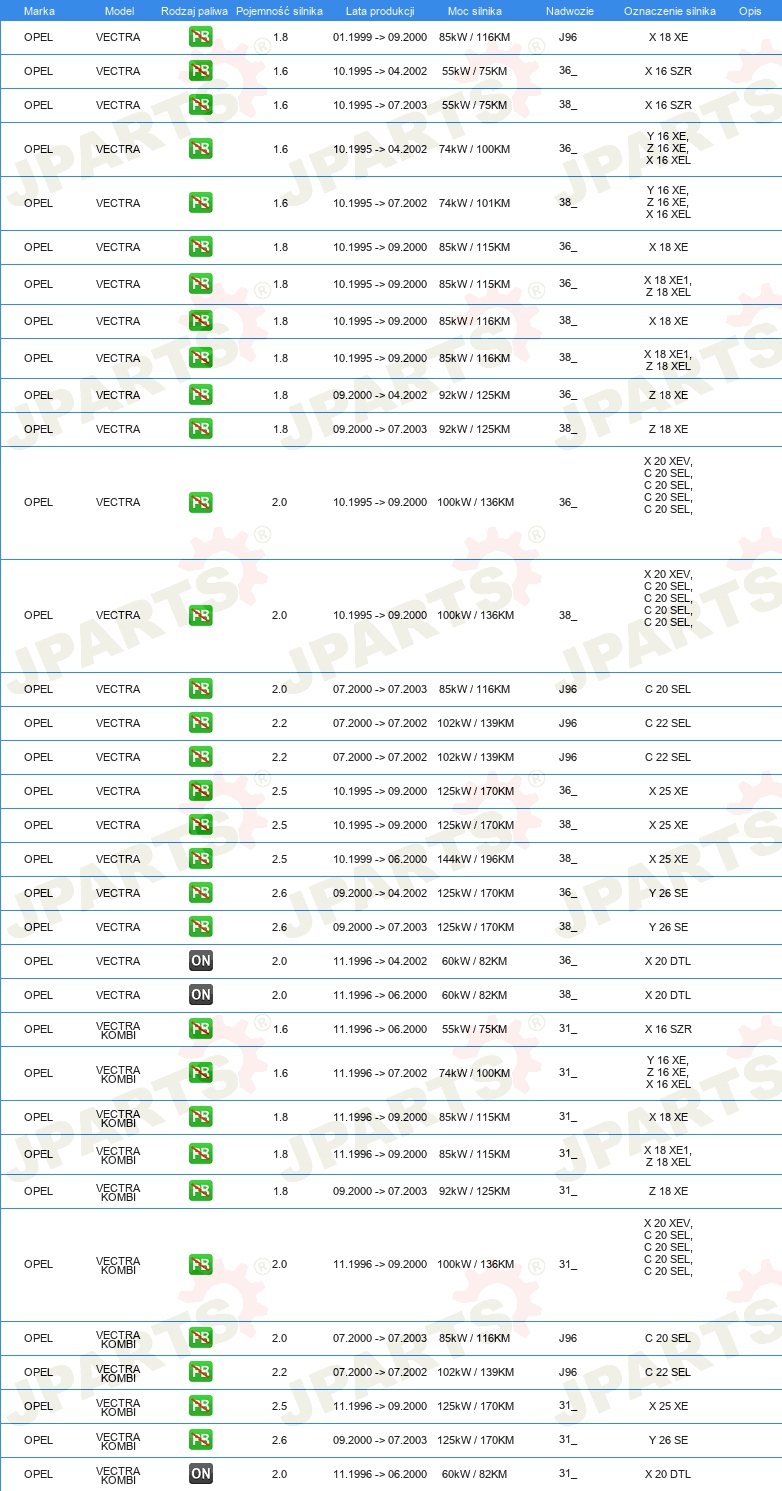This screenshot has width=782, height=1491.
Task: Click engine size 2.6 in the 38_ row
Action: pyautogui.click(x=280, y=927)
